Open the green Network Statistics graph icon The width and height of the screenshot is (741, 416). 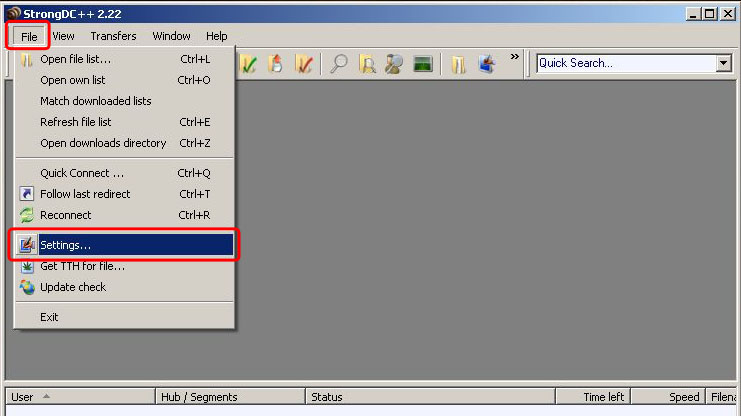pyautogui.click(x=422, y=64)
